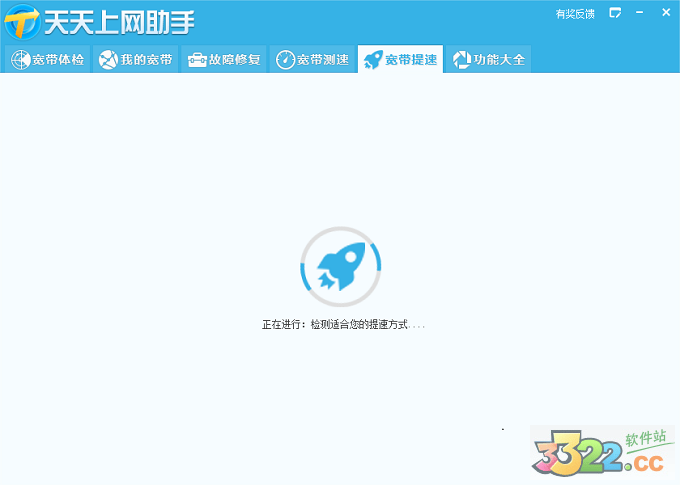Viewport: 680px width, 485px height.
Task: Click the 有奖反馈 feedback link
Action: (x=575, y=14)
